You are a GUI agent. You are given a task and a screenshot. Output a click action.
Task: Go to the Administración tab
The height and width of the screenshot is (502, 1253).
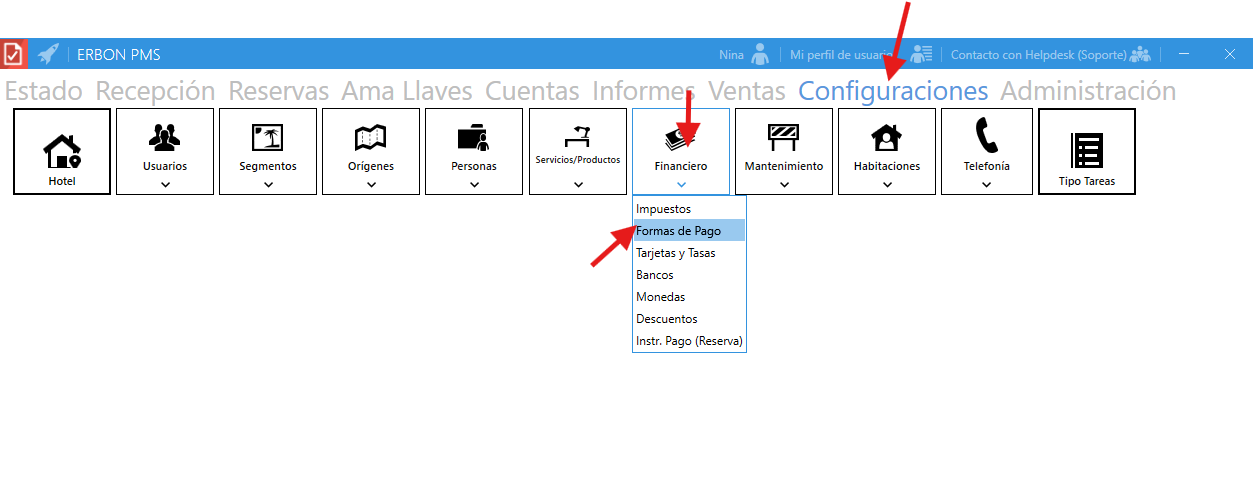1088,91
